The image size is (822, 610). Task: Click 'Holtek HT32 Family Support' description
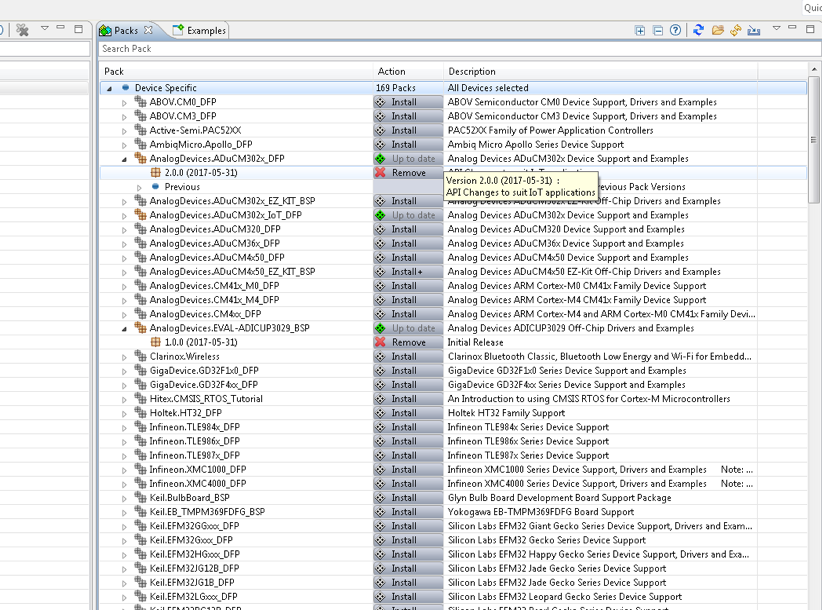(x=506, y=413)
